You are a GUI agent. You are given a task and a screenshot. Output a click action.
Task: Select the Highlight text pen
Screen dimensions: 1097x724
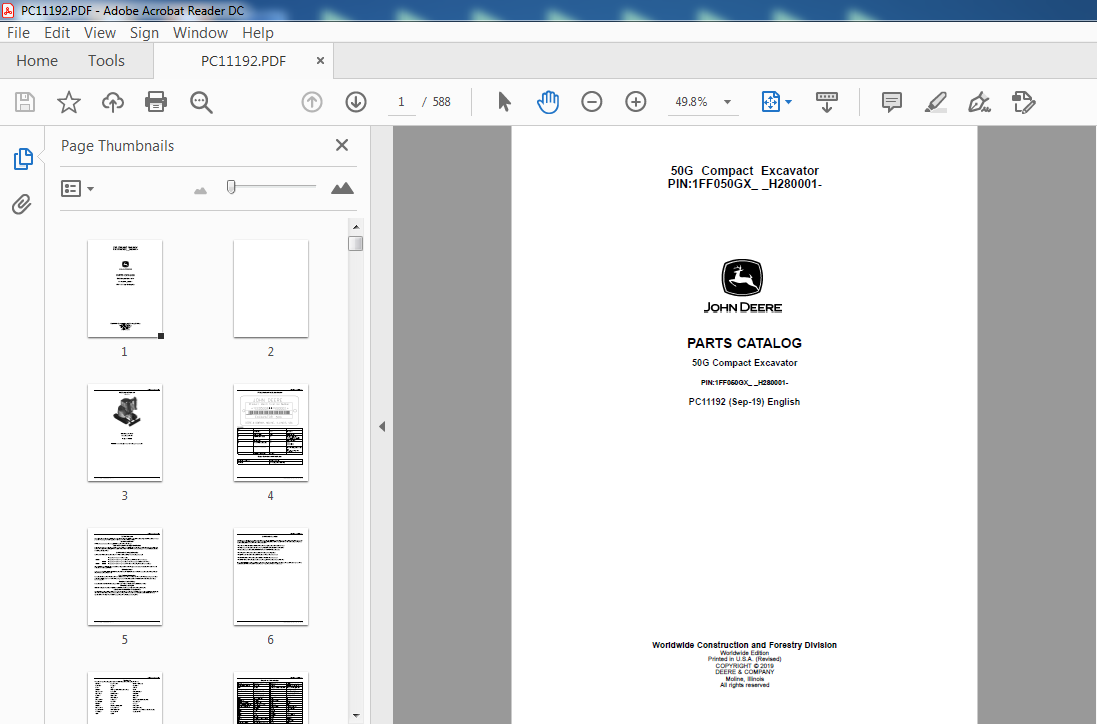click(x=936, y=102)
